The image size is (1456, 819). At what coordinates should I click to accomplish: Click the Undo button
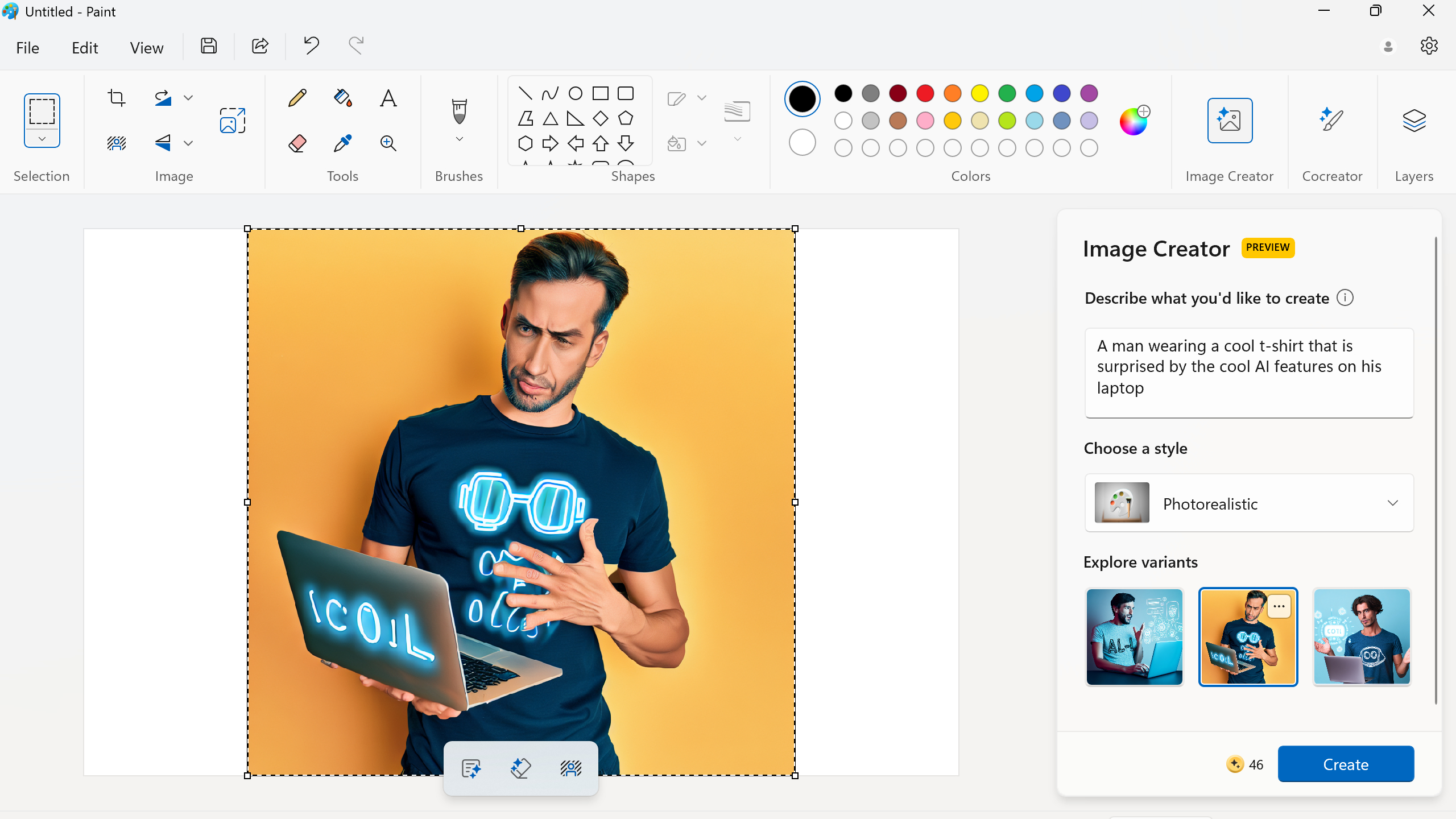[x=311, y=45]
